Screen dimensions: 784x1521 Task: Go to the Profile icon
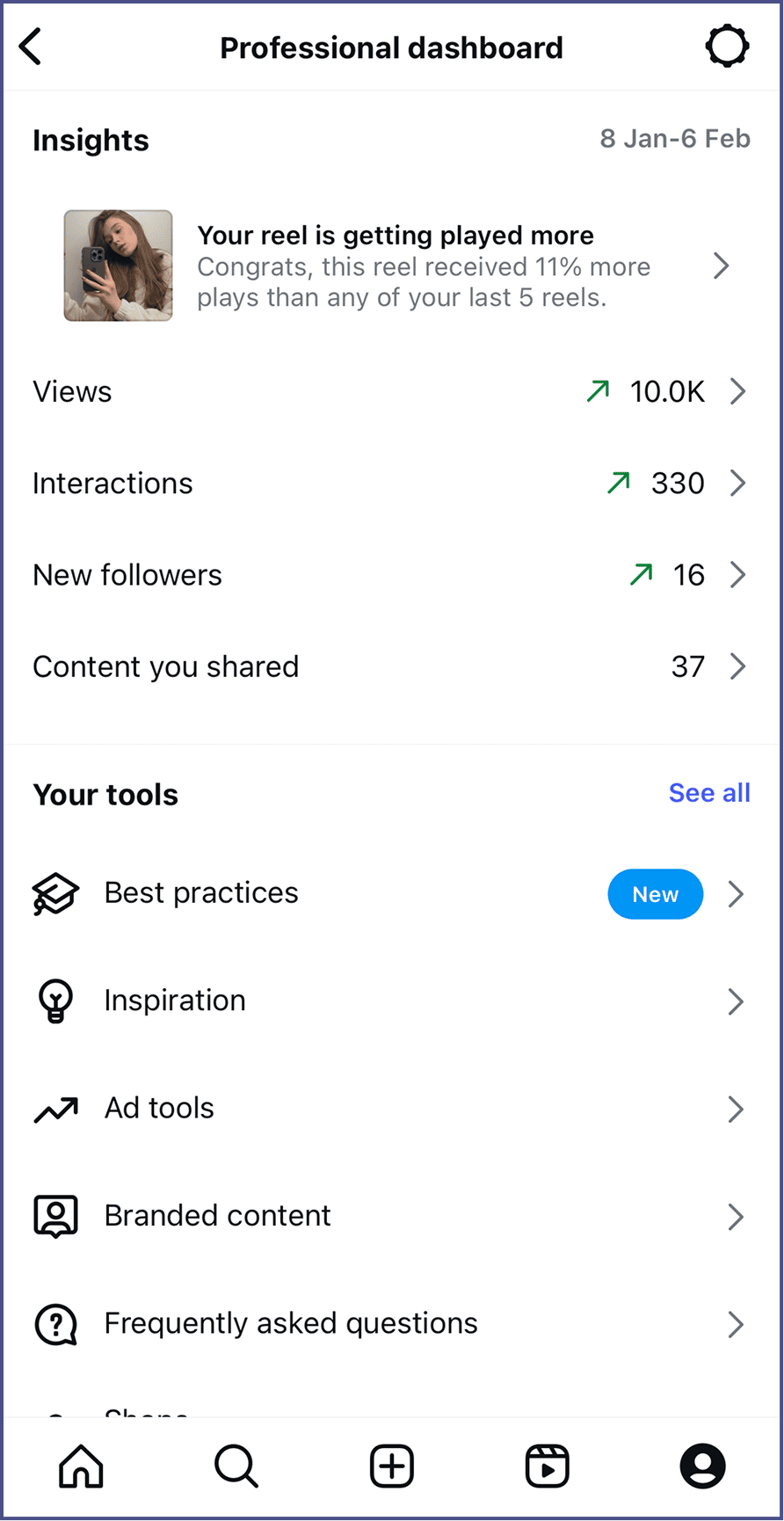pyautogui.click(x=702, y=1466)
